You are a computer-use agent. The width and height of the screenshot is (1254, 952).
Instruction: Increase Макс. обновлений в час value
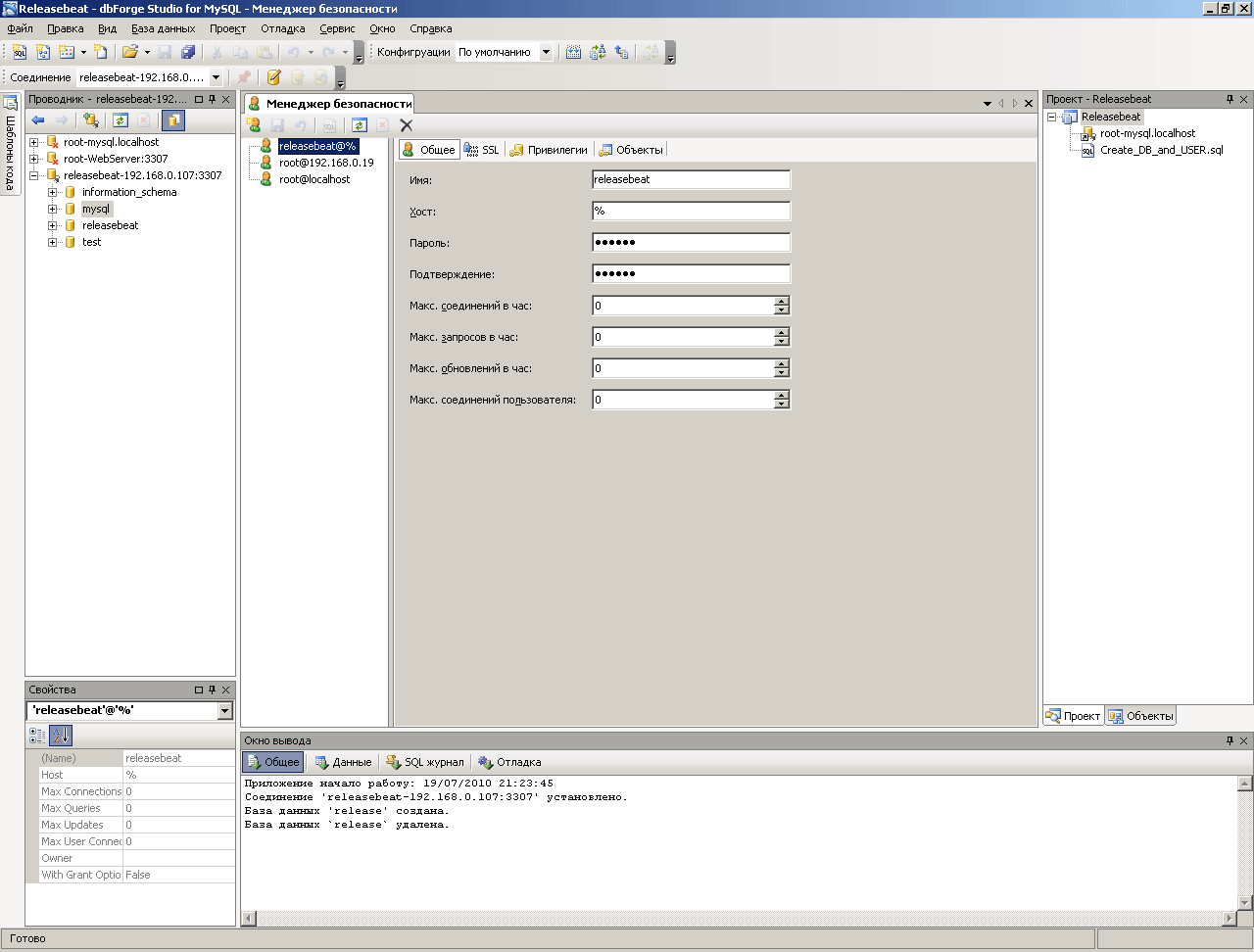(x=781, y=363)
